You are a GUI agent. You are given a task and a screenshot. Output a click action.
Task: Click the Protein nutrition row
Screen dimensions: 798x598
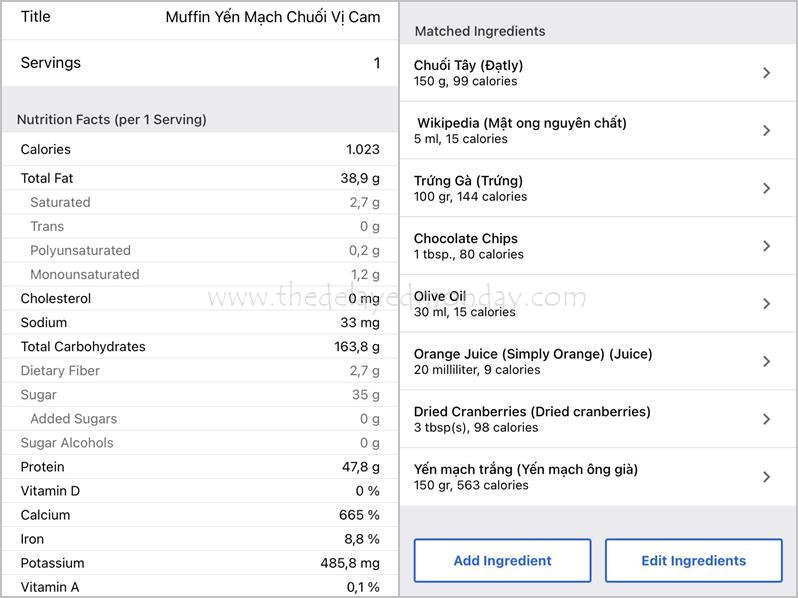(200, 467)
